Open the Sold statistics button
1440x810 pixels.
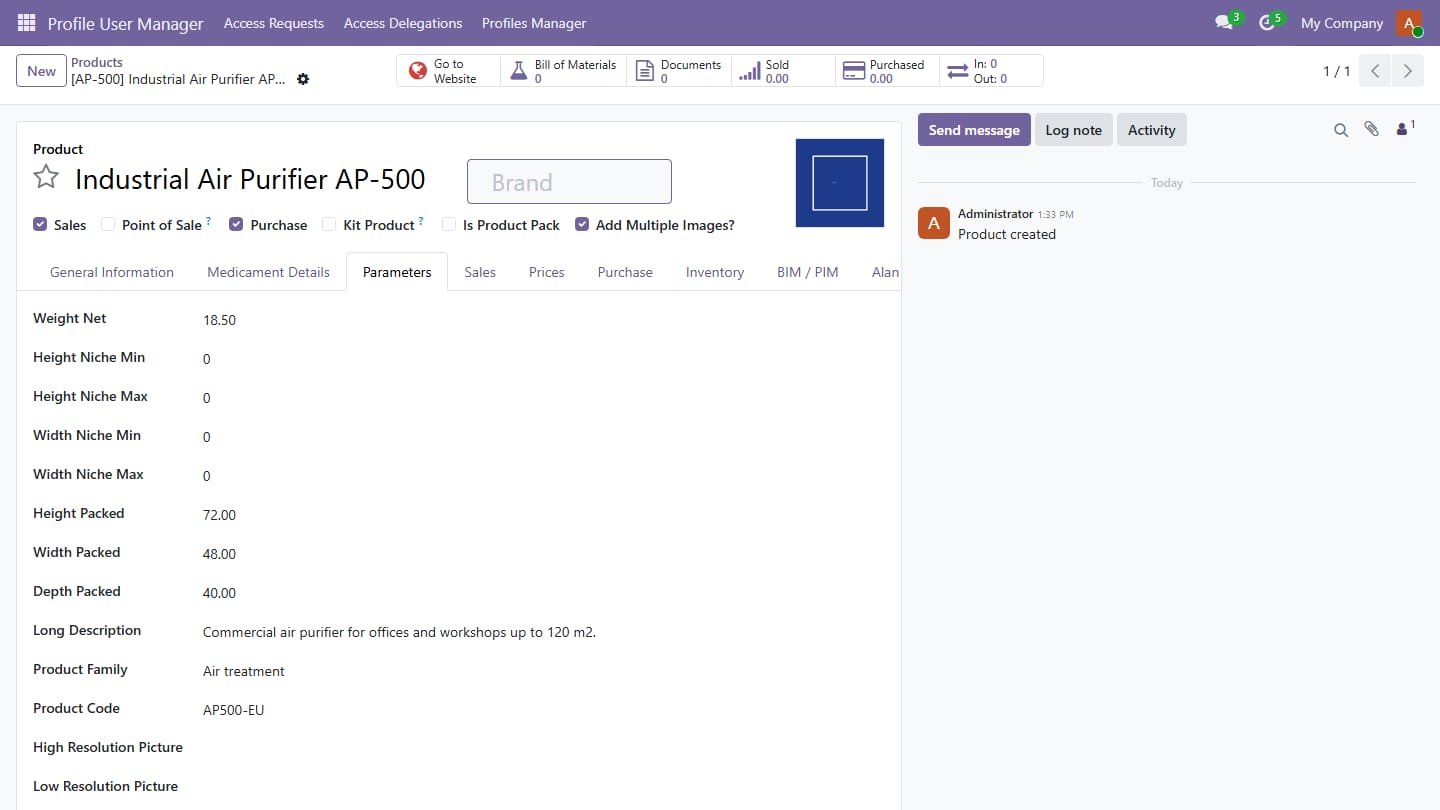coord(783,71)
